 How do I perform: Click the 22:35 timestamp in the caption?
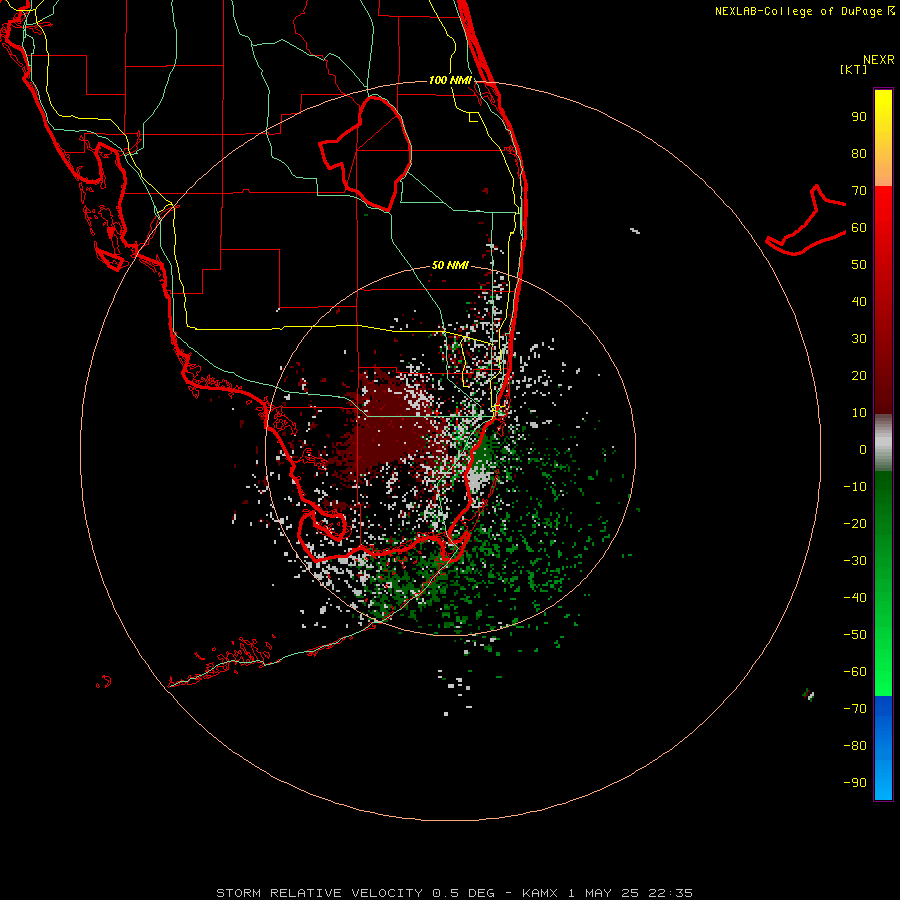[x=670, y=893]
